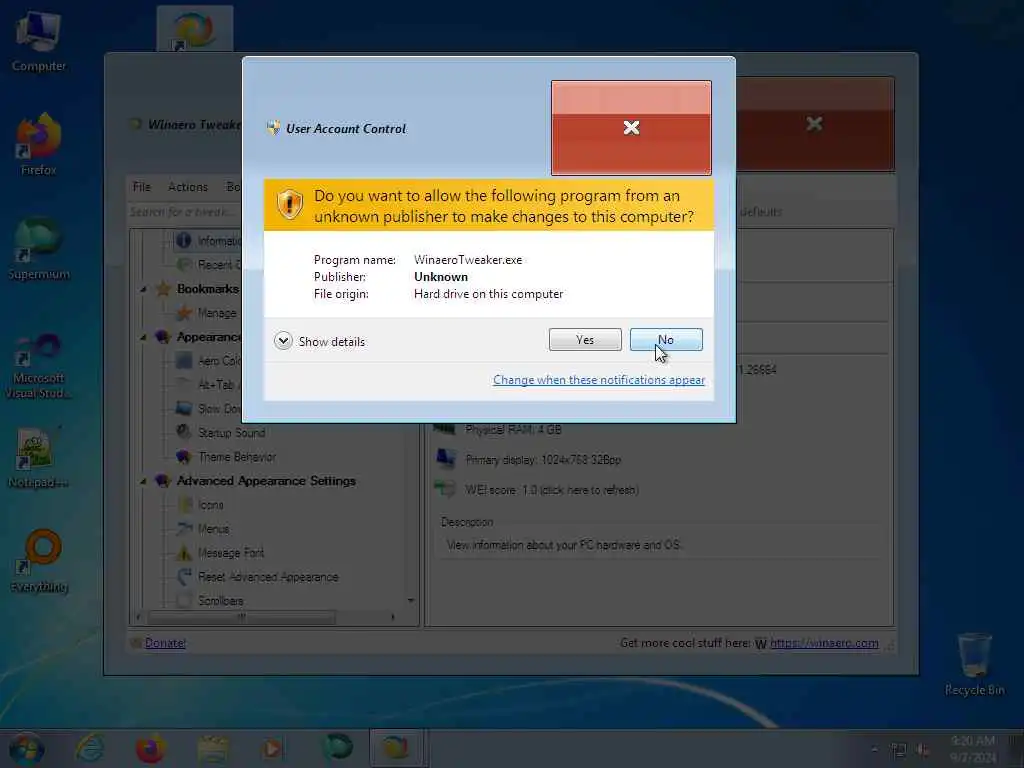Close the Winaero Tweaker window
The height and width of the screenshot is (768, 1024).
coord(814,124)
